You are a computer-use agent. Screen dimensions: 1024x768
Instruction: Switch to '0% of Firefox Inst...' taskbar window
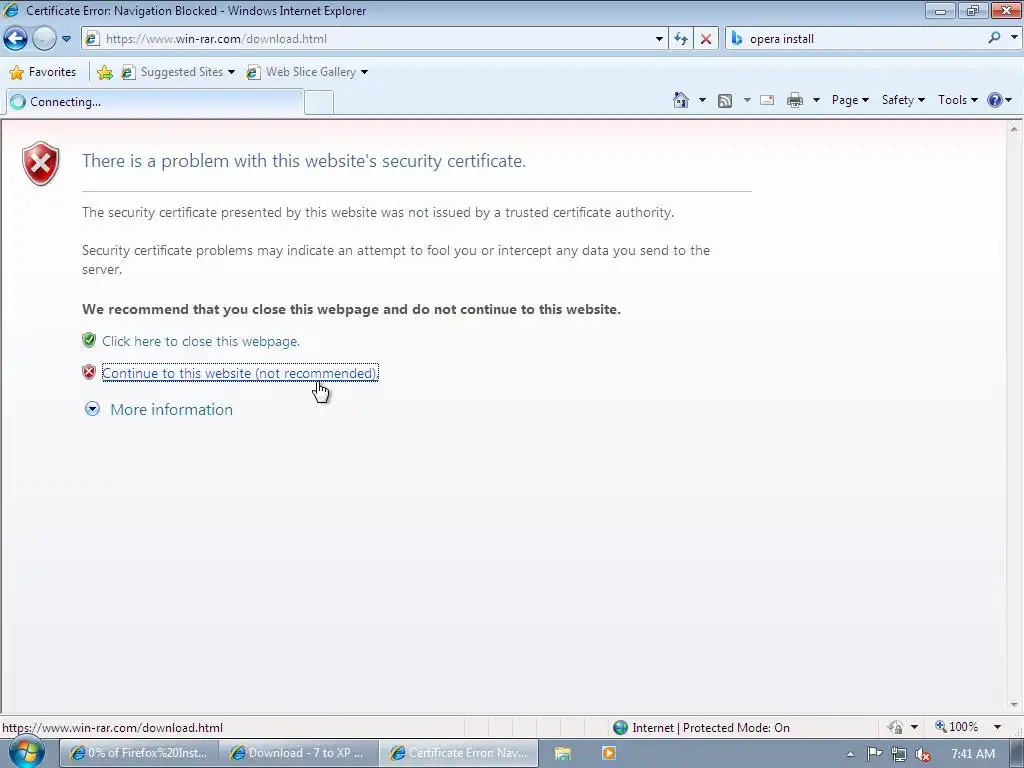(x=138, y=753)
